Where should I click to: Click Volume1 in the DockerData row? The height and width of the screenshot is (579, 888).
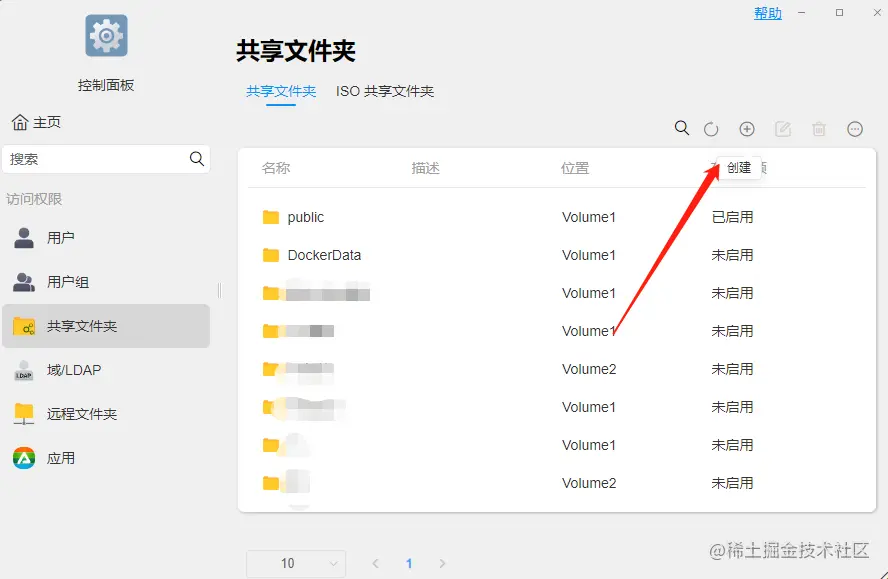click(x=588, y=255)
